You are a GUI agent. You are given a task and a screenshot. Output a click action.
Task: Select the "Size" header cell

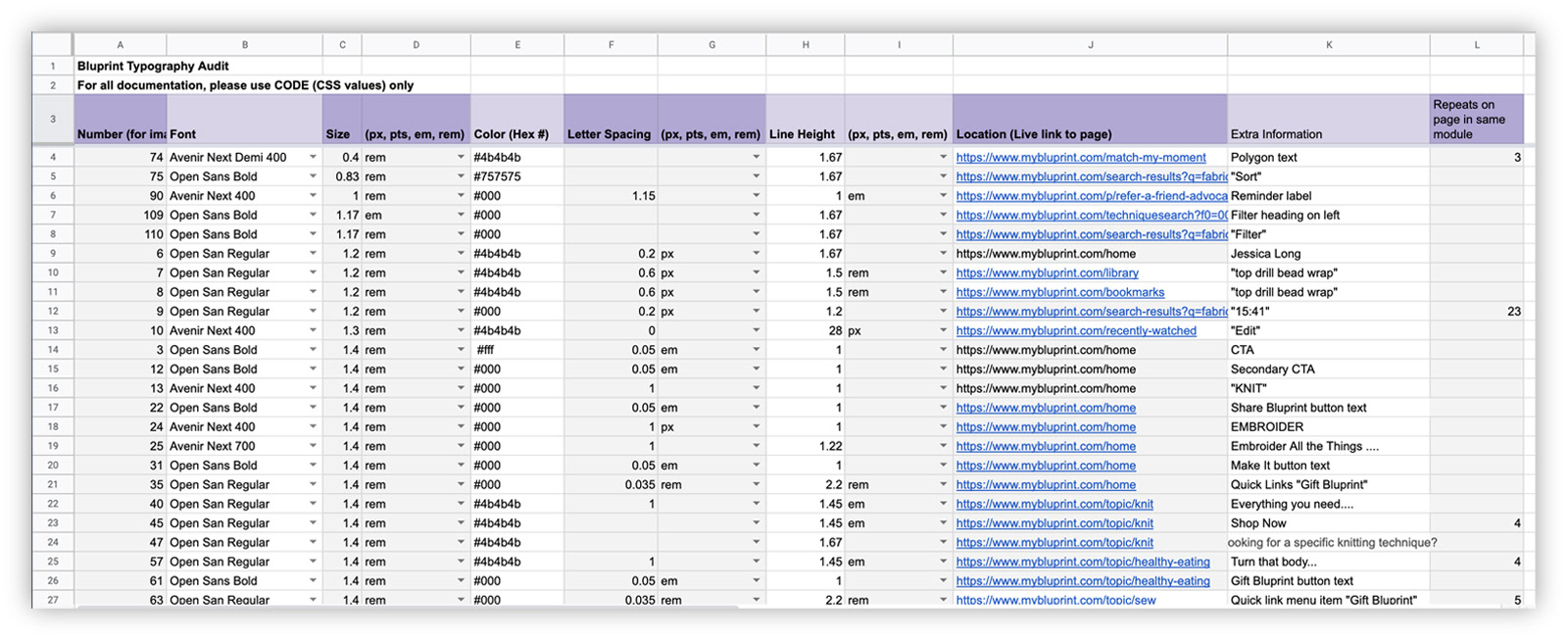342,120
